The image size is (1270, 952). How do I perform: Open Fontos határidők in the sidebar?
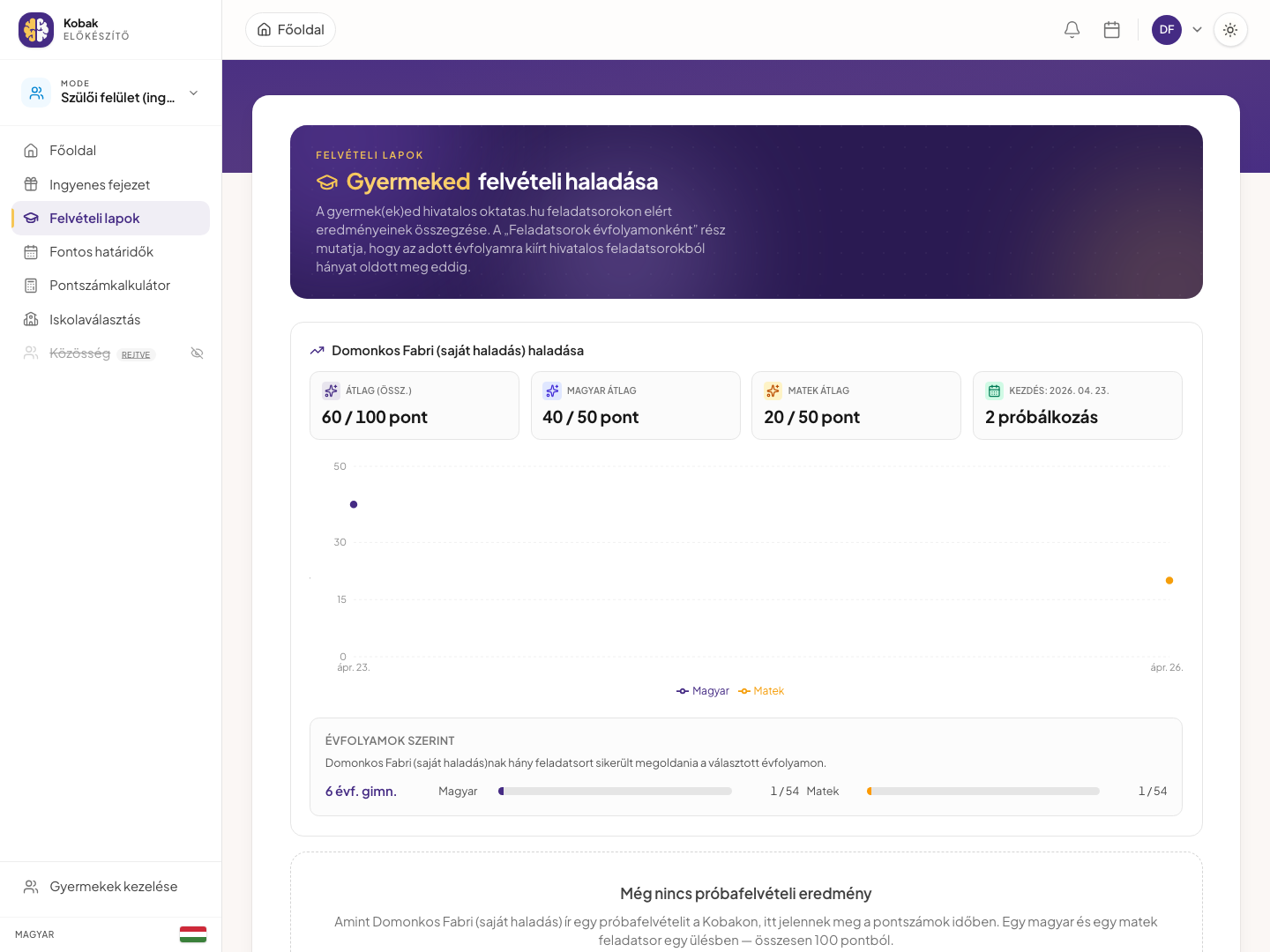pyautogui.click(x=110, y=252)
